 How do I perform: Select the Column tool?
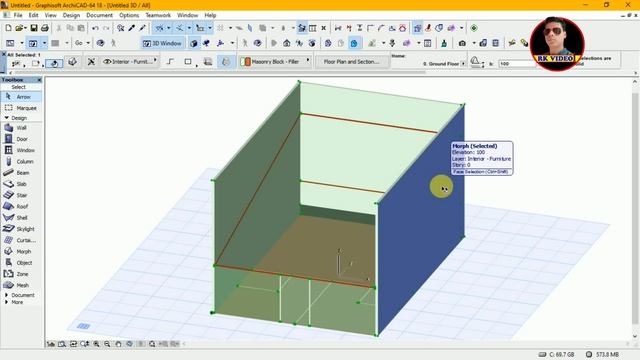tap(21, 161)
